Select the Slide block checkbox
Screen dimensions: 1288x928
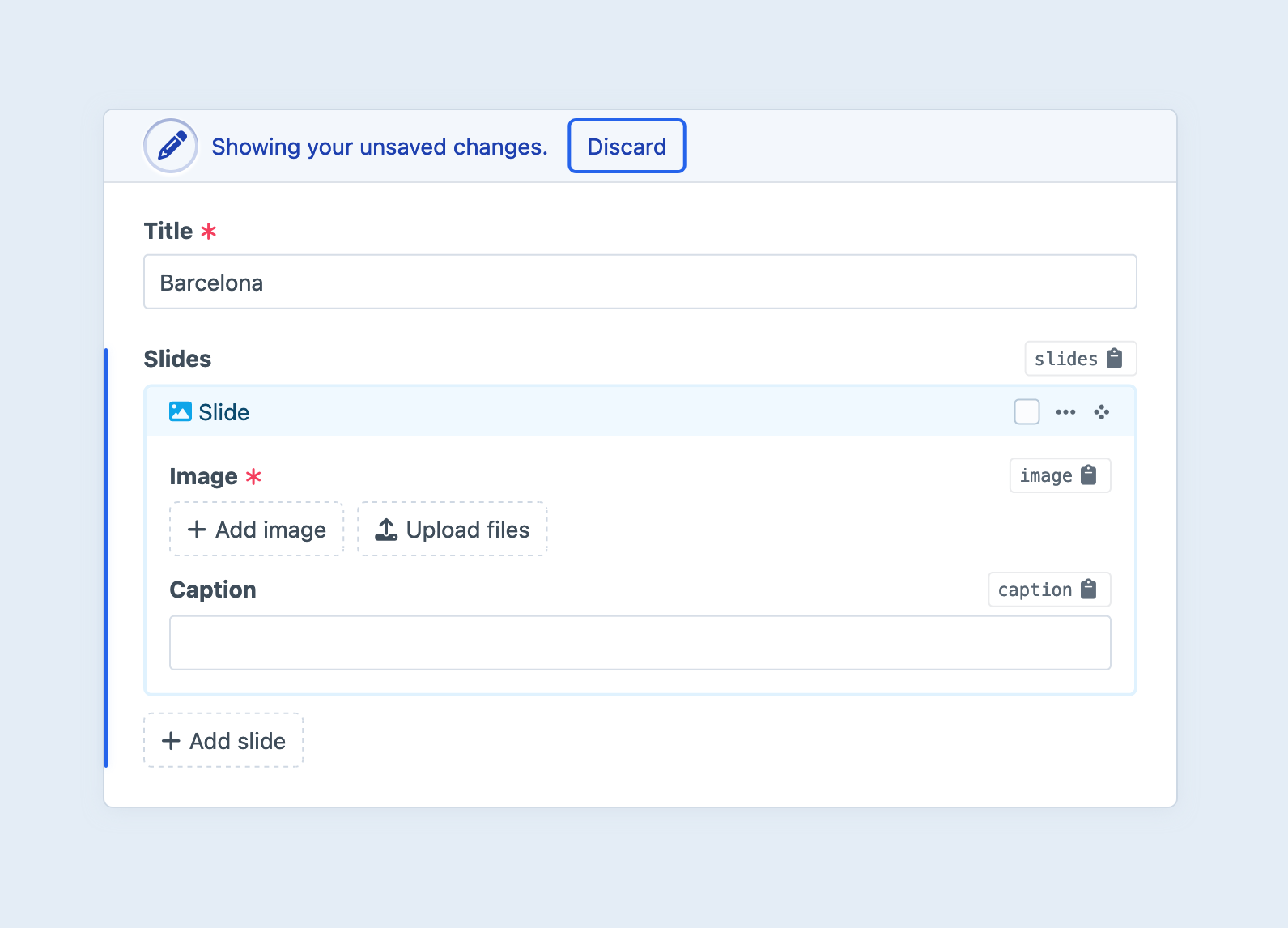point(1027,412)
